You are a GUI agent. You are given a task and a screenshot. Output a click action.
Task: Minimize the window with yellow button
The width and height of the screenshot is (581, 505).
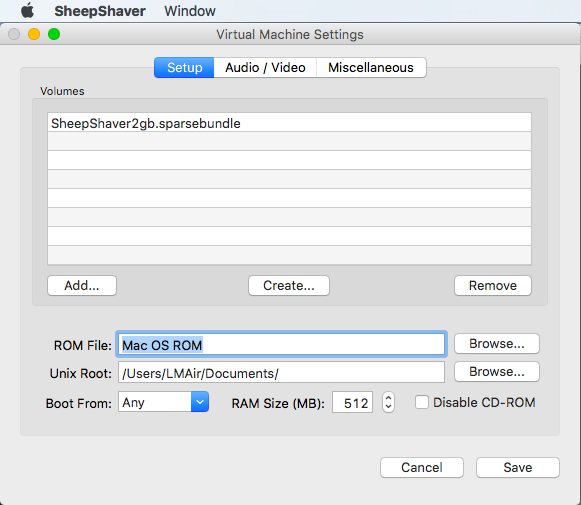click(x=34, y=34)
